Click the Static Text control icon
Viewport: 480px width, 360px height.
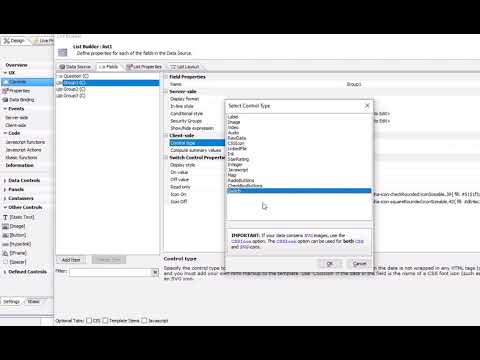[5, 217]
